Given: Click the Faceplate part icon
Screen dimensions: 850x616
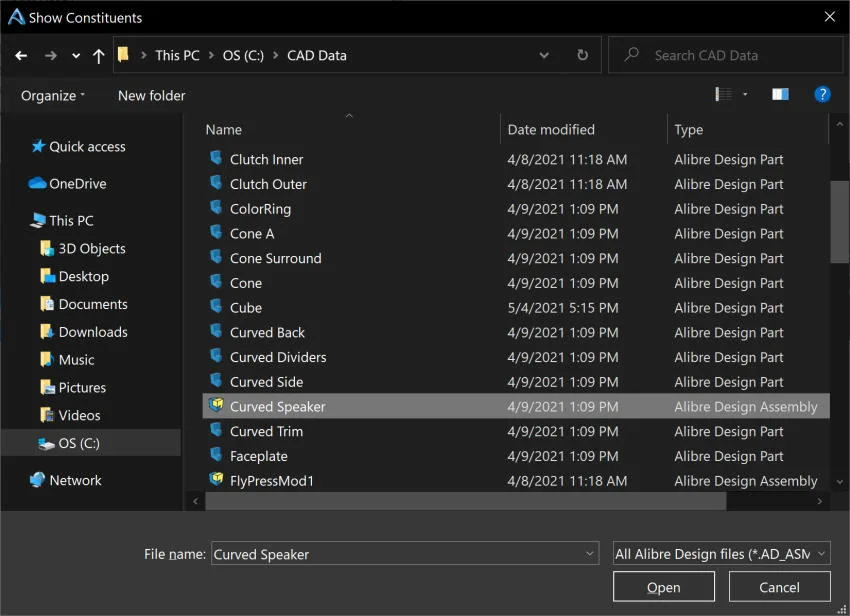Looking at the screenshot, I should pyautogui.click(x=216, y=454).
